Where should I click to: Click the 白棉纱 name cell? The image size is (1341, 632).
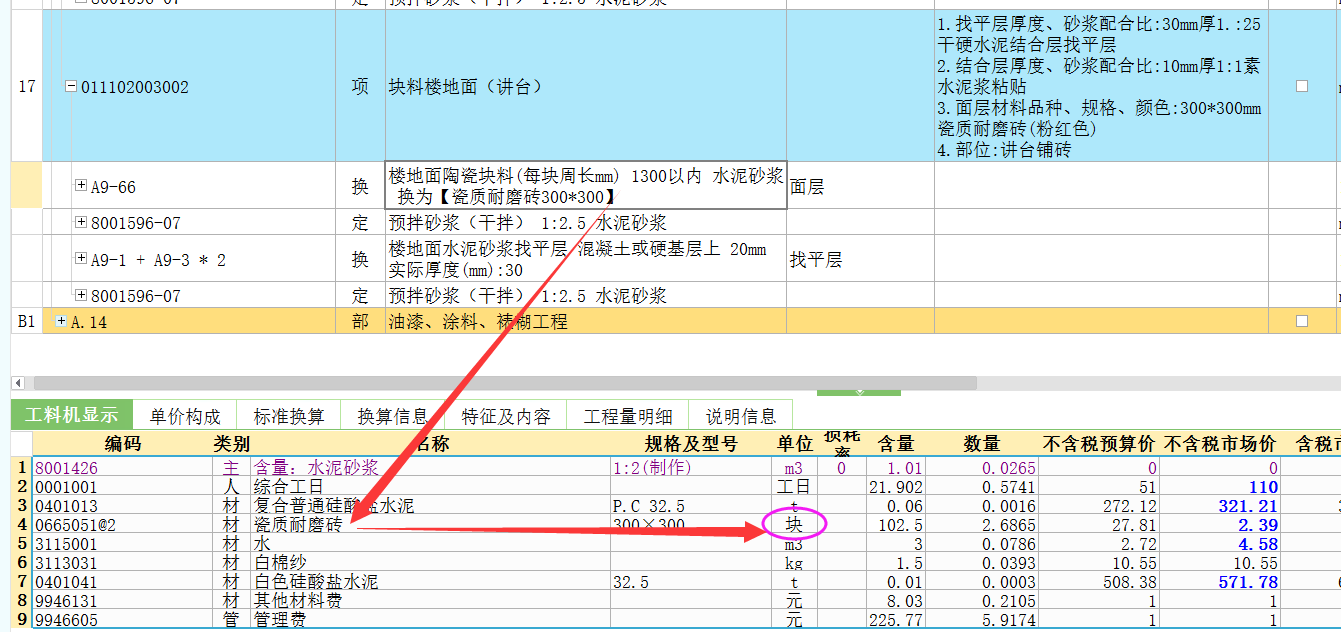pyautogui.click(x=431, y=563)
